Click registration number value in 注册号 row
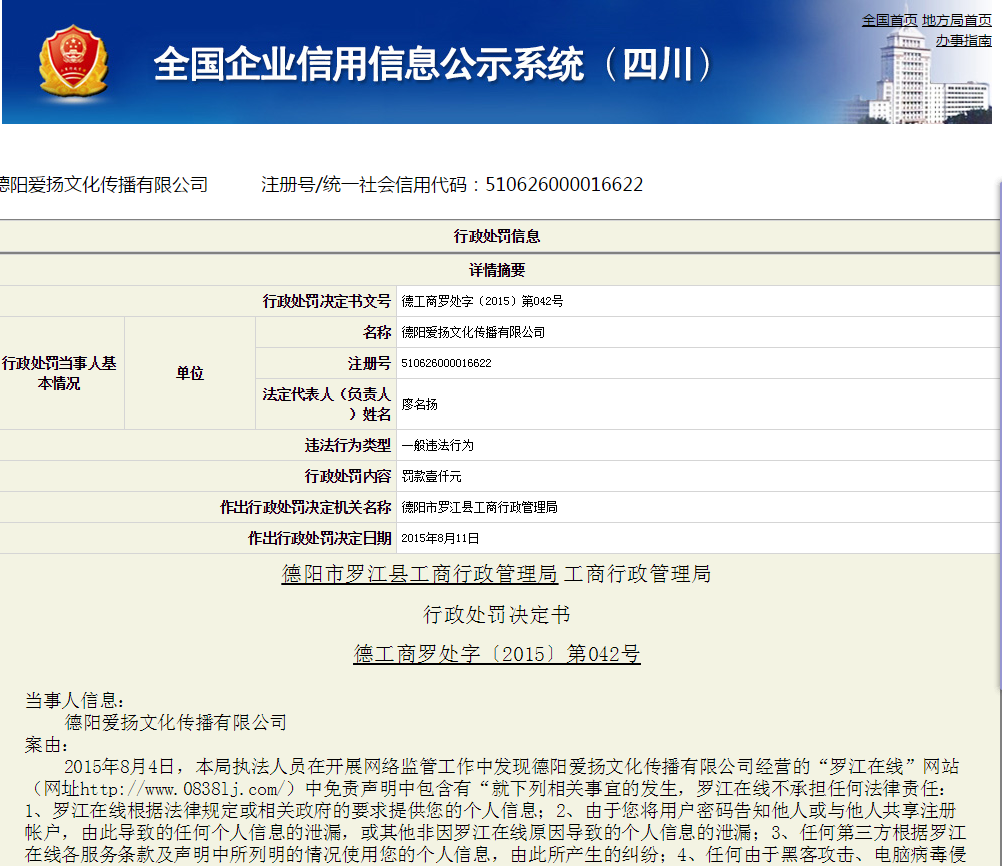1002x866 pixels. tap(446, 363)
